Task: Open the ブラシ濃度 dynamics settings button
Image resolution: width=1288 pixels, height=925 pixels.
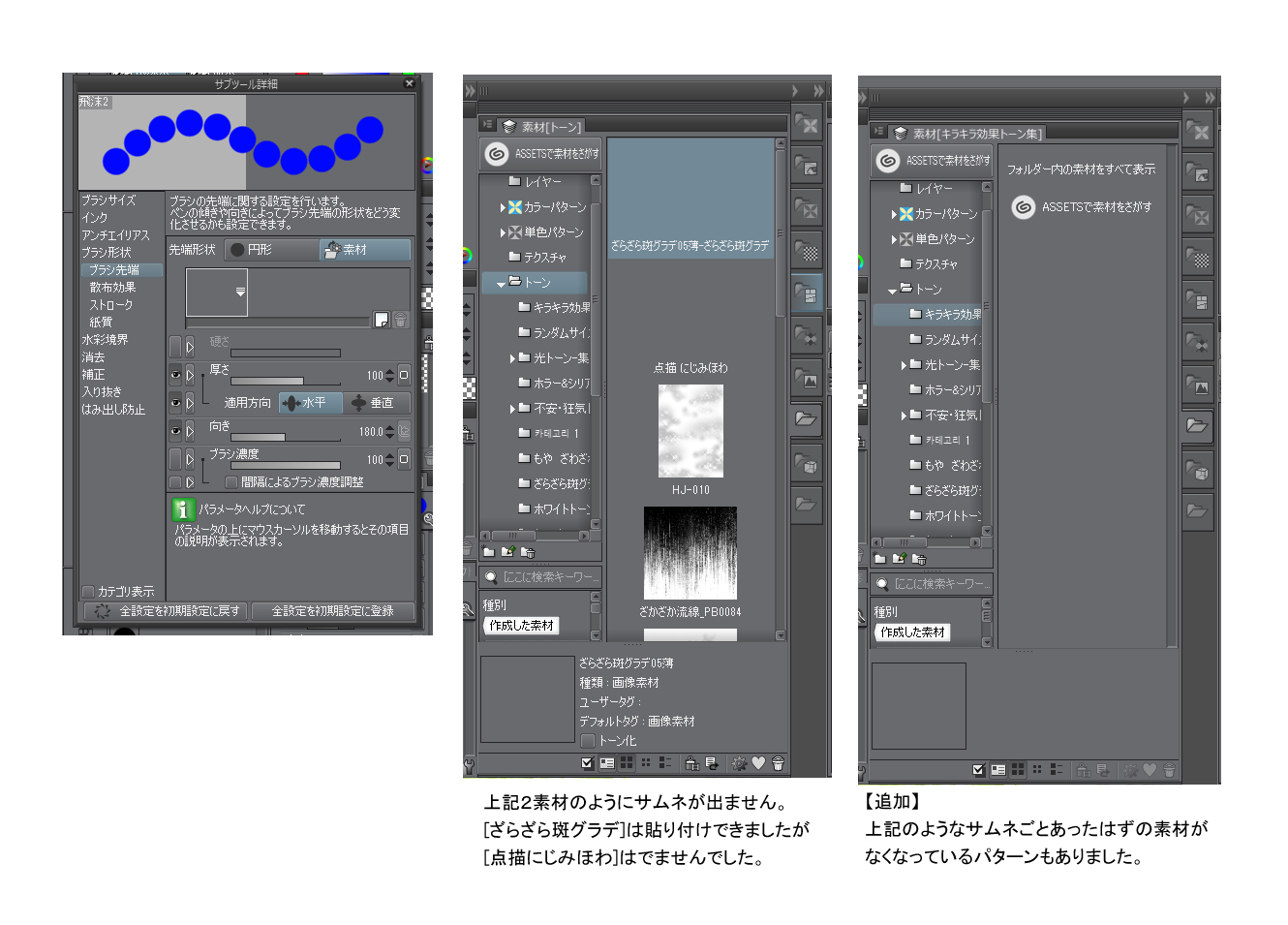Action: (x=404, y=459)
